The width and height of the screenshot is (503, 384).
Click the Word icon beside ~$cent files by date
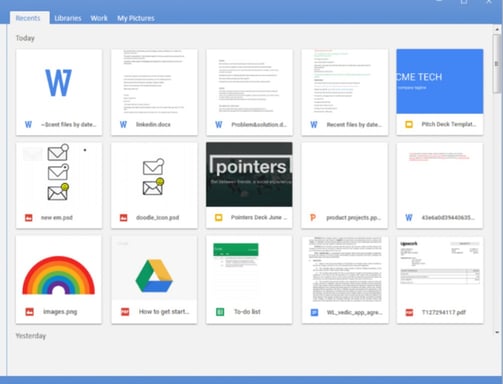tap(28, 125)
